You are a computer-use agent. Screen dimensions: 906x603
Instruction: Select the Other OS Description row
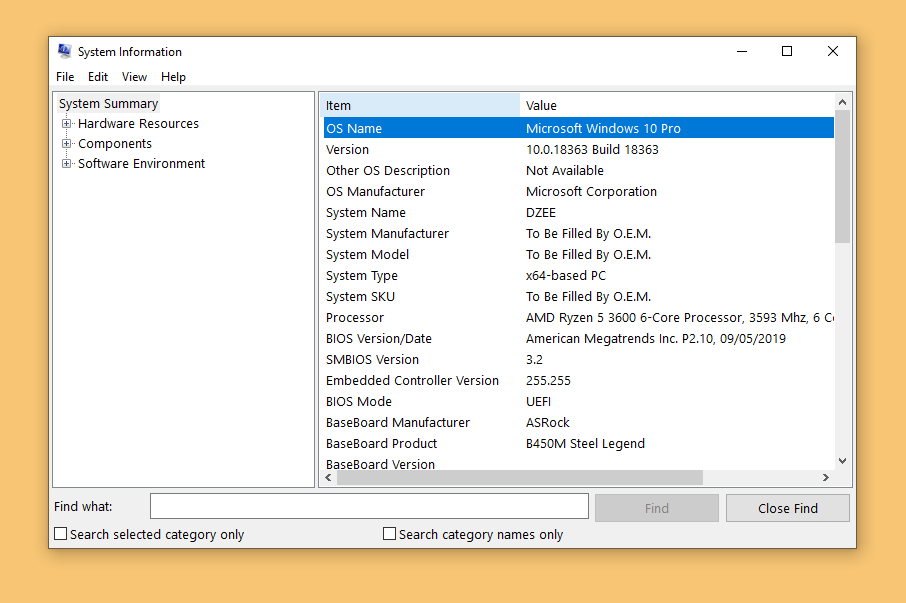point(578,170)
